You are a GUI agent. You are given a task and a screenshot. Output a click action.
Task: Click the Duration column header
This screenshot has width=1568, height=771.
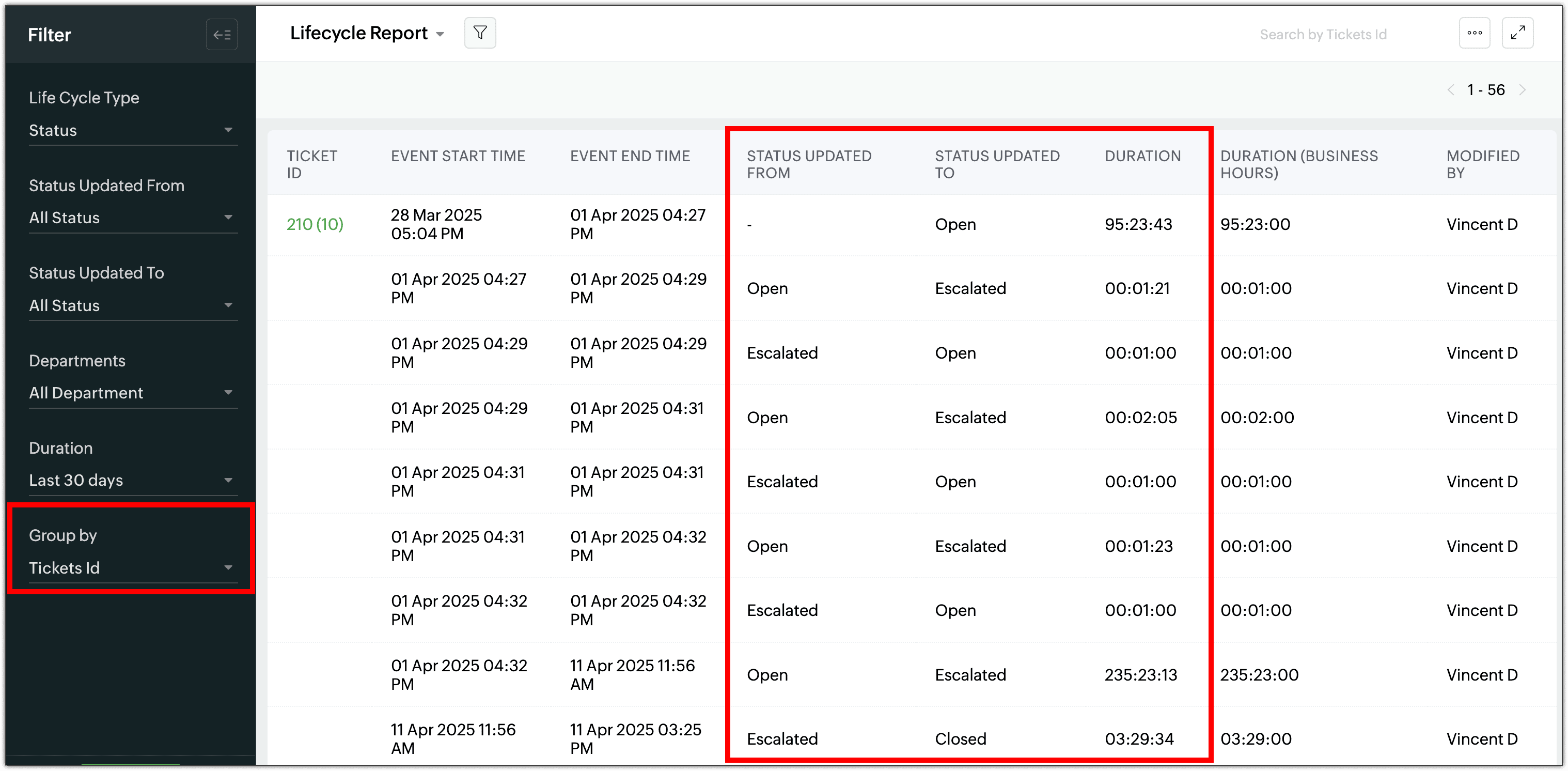click(x=1142, y=157)
